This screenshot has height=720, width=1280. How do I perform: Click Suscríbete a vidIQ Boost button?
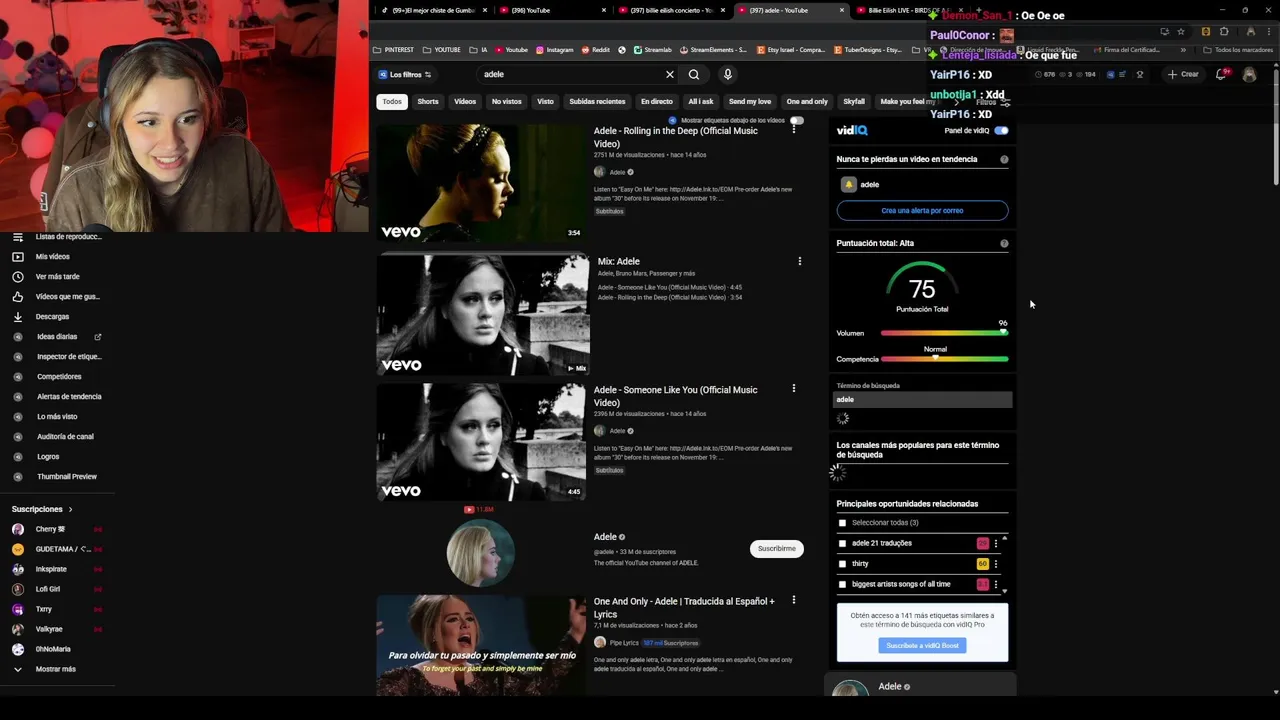click(922, 645)
